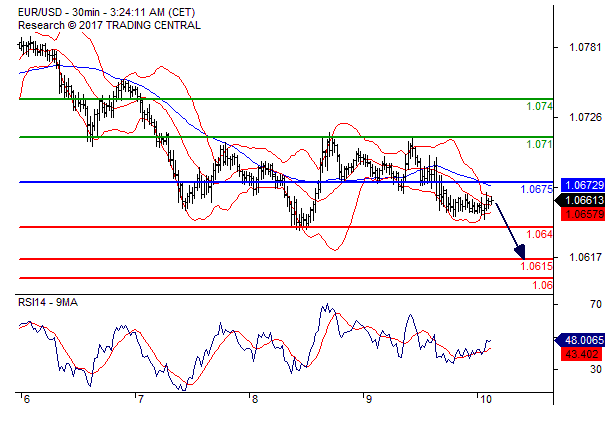This screenshot has width=612, height=421.
Task: Click the Research © 2017 TRADING CENTRAL text
Action: pos(109,25)
